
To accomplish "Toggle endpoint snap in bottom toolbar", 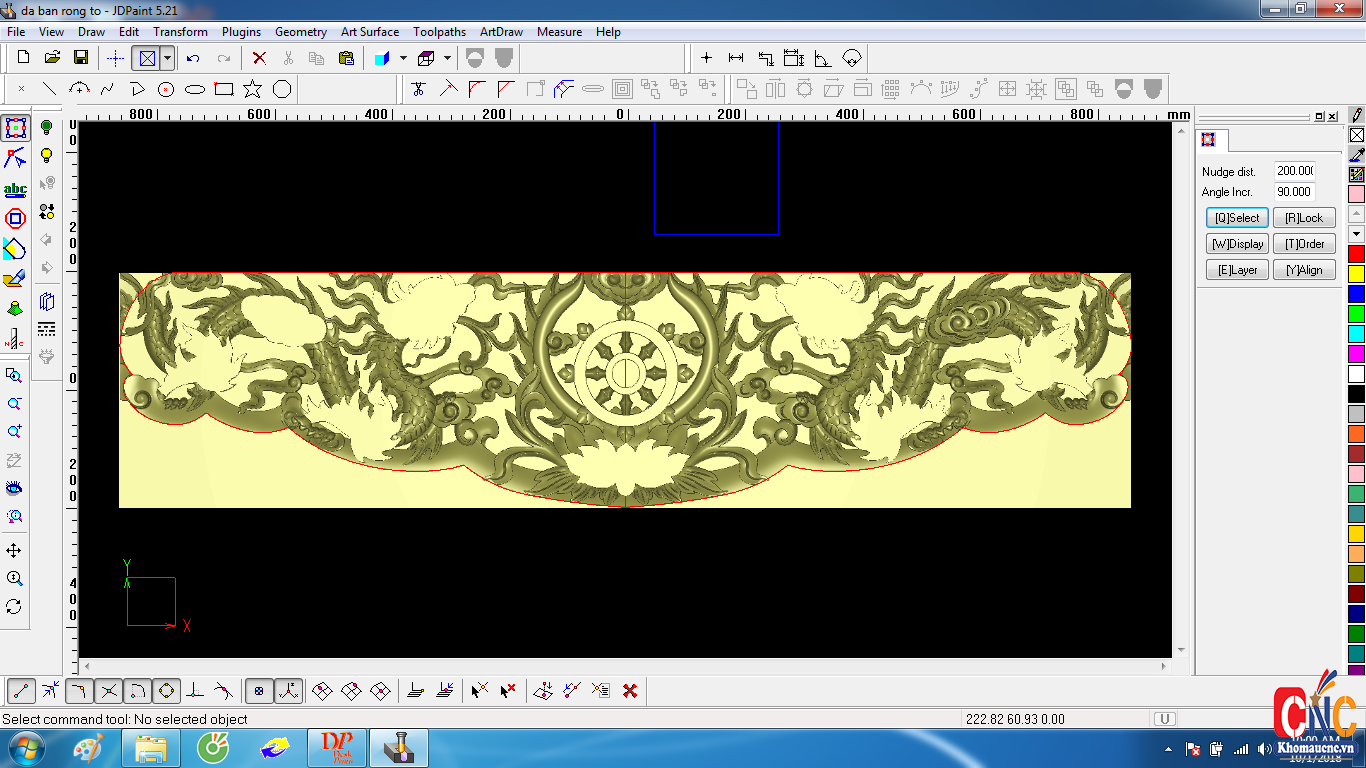I will [22, 690].
